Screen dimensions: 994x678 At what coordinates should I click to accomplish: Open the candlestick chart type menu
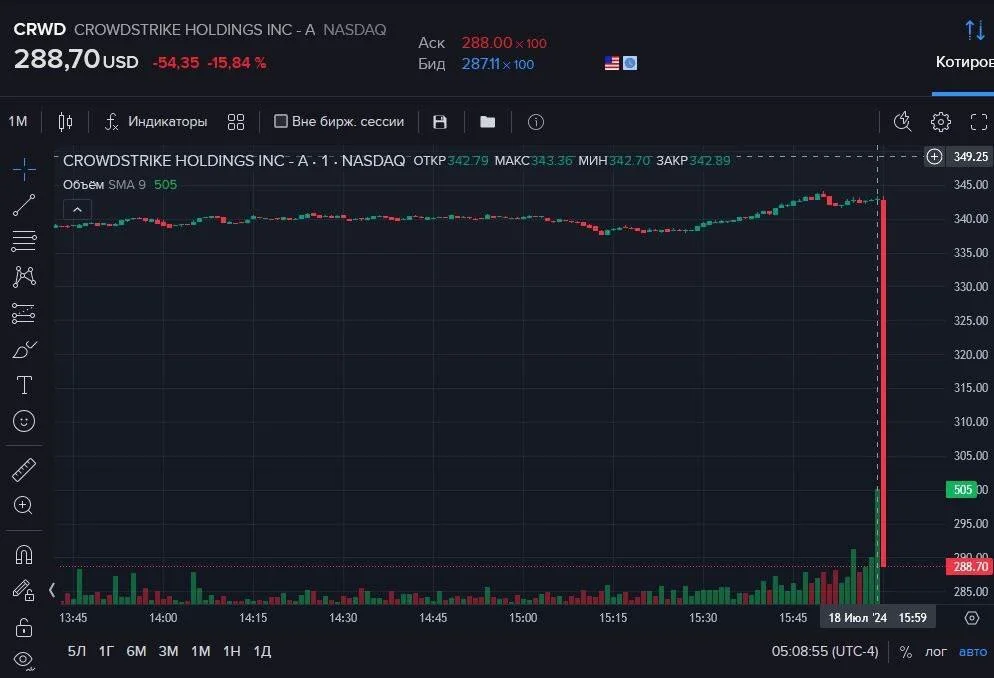click(x=65, y=122)
